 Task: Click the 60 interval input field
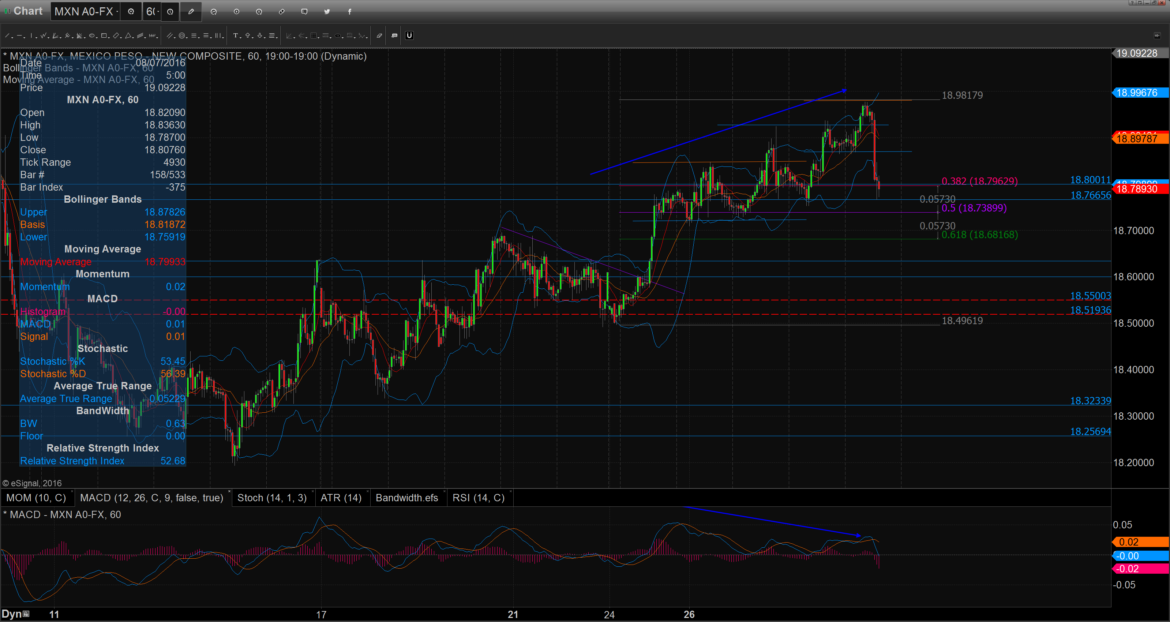151,11
